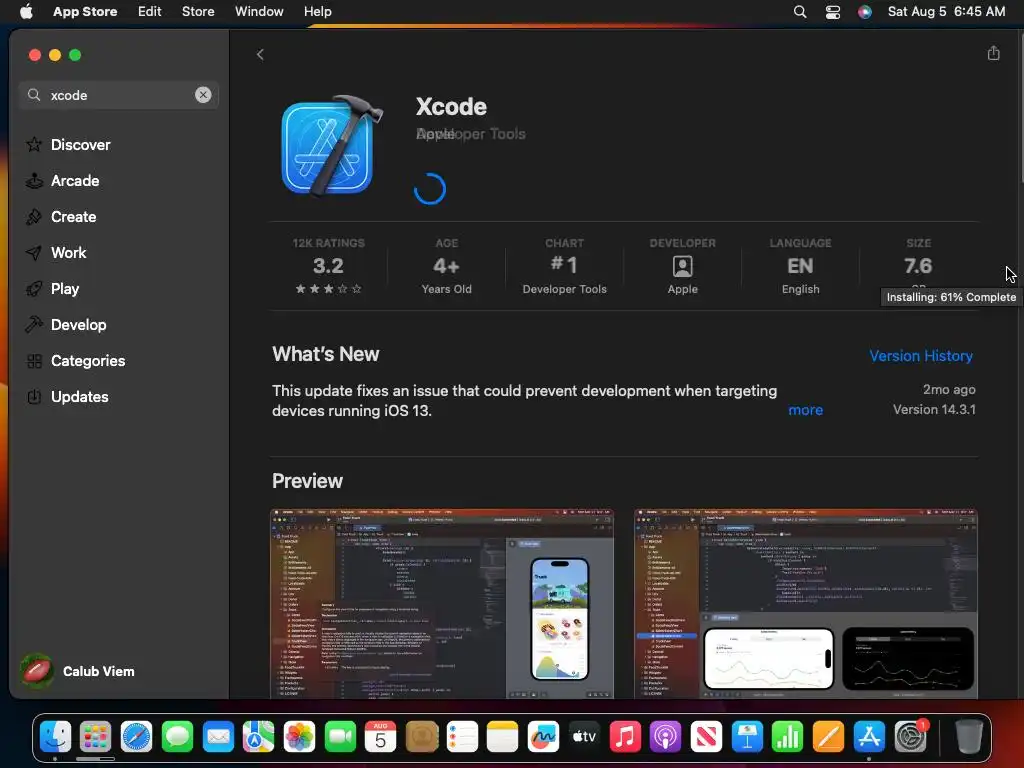1024x768 pixels.
Task: Click the 12K Ratings 3.2 stat
Action: 328,265
